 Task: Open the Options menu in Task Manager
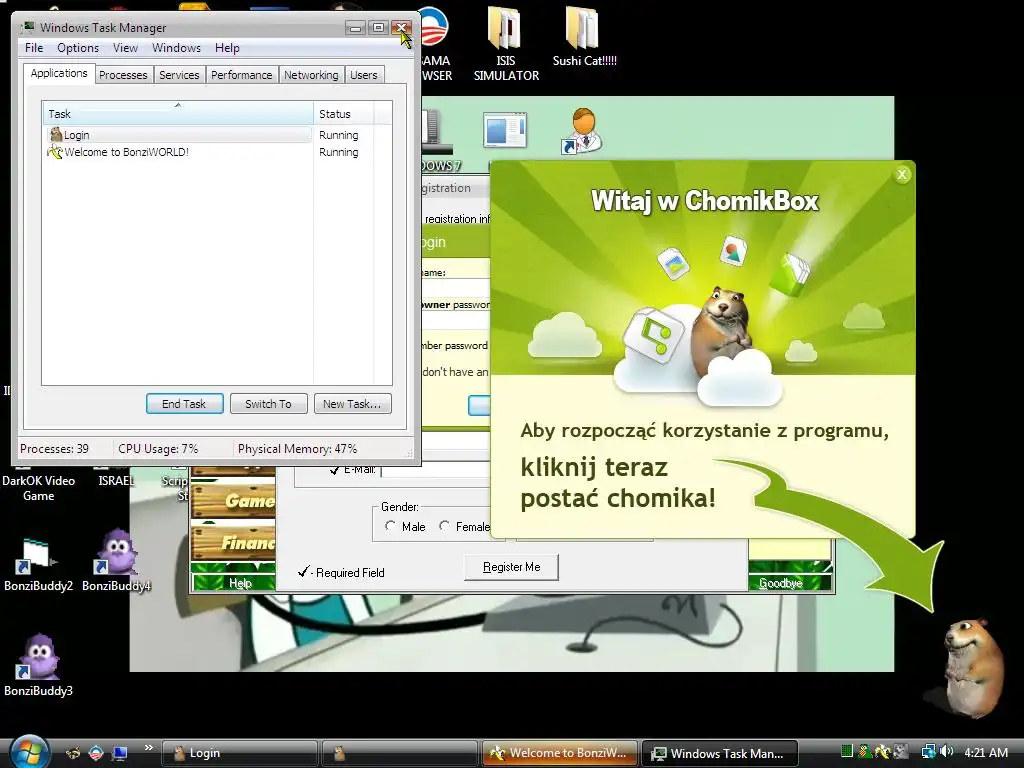[x=78, y=48]
